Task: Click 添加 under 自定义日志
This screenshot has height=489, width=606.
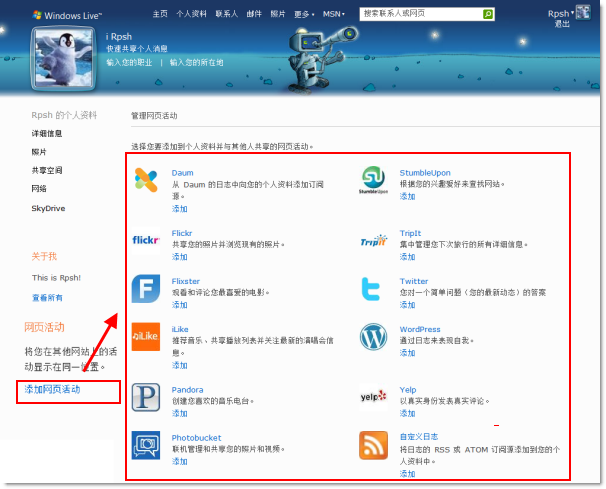Action: point(407,474)
